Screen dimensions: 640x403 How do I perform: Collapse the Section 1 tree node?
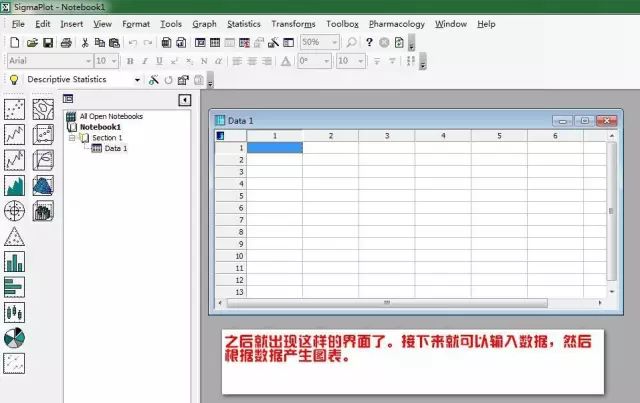pyautogui.click(x=72, y=138)
